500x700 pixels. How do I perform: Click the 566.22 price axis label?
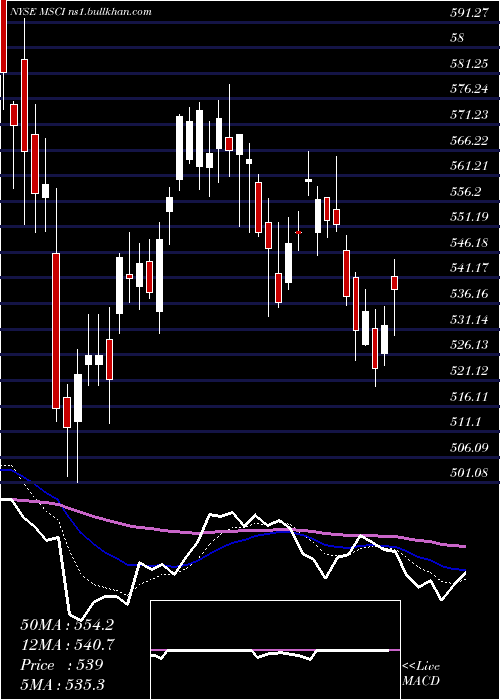pyautogui.click(x=469, y=141)
